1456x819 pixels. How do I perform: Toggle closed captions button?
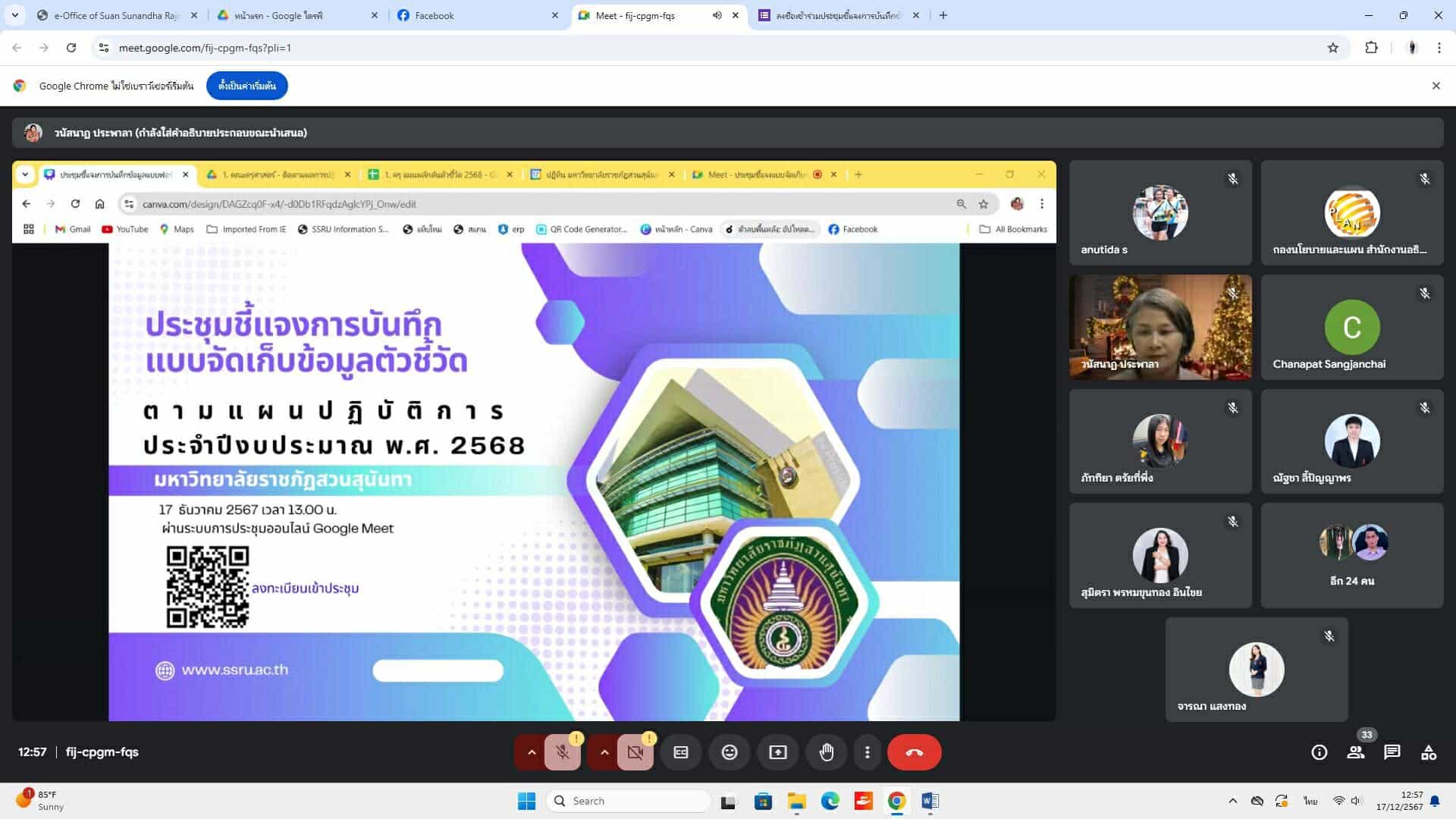pos(681,752)
